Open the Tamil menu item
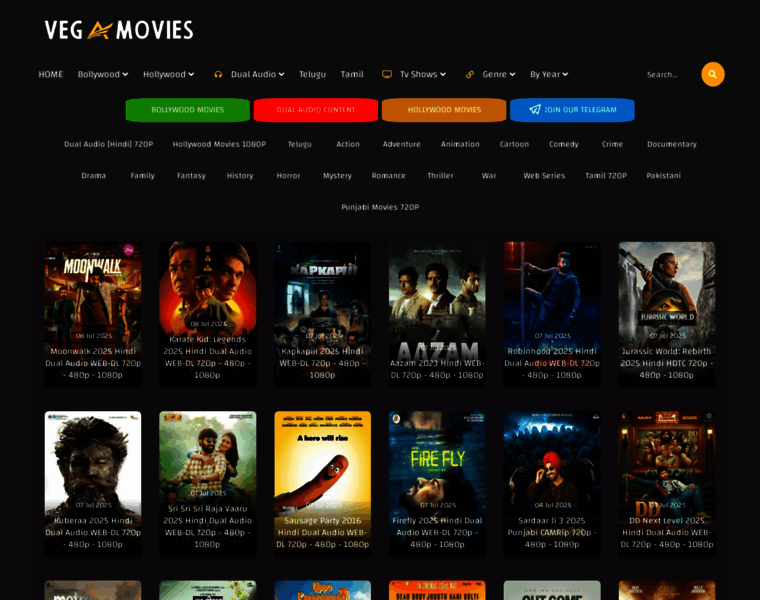 point(352,74)
